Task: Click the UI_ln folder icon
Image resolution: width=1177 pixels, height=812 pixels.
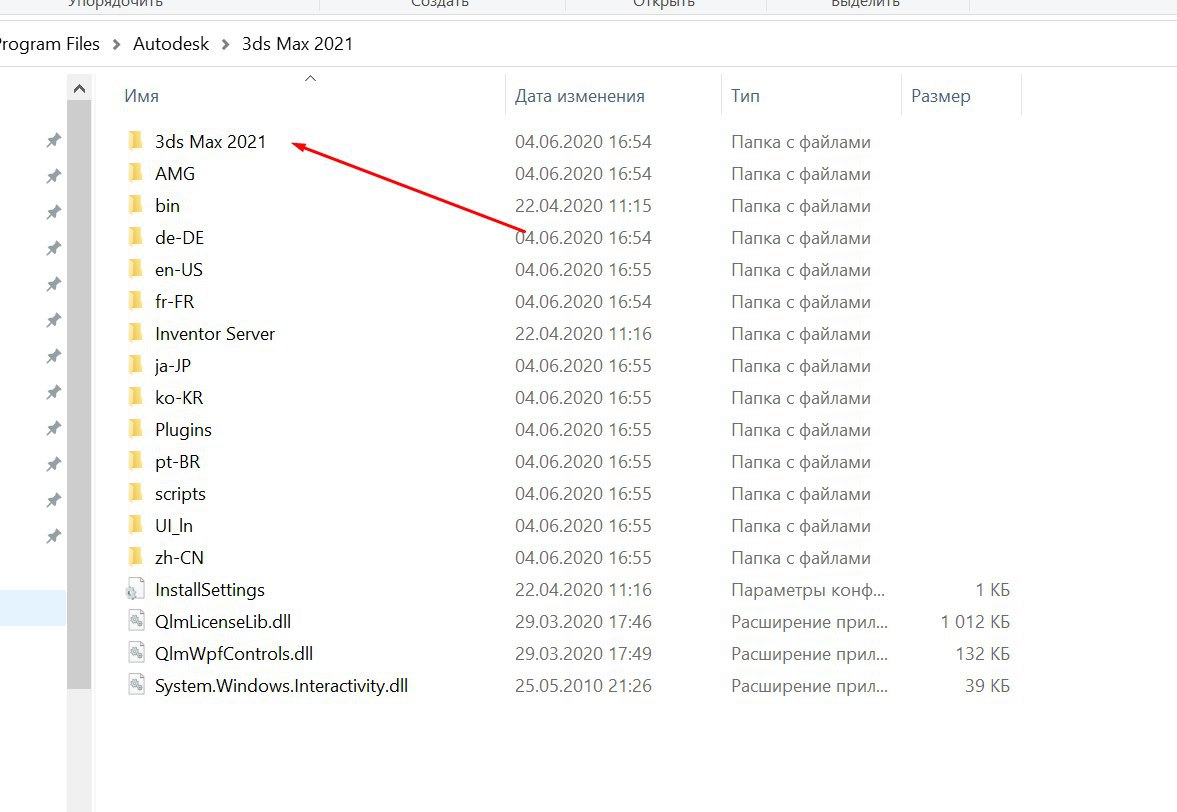Action: click(136, 525)
